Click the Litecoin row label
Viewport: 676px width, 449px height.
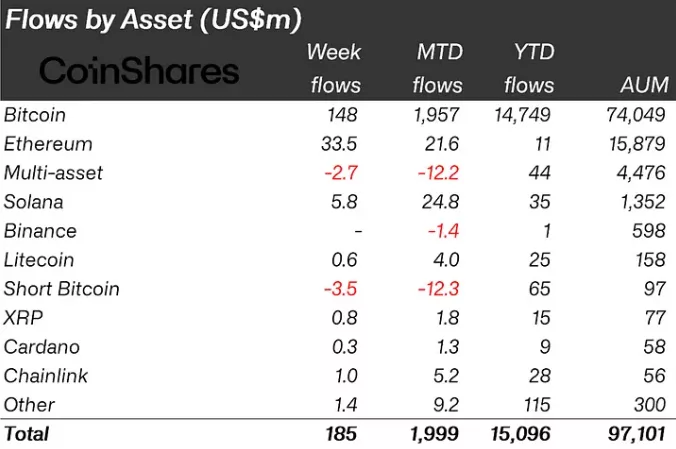coord(40,260)
